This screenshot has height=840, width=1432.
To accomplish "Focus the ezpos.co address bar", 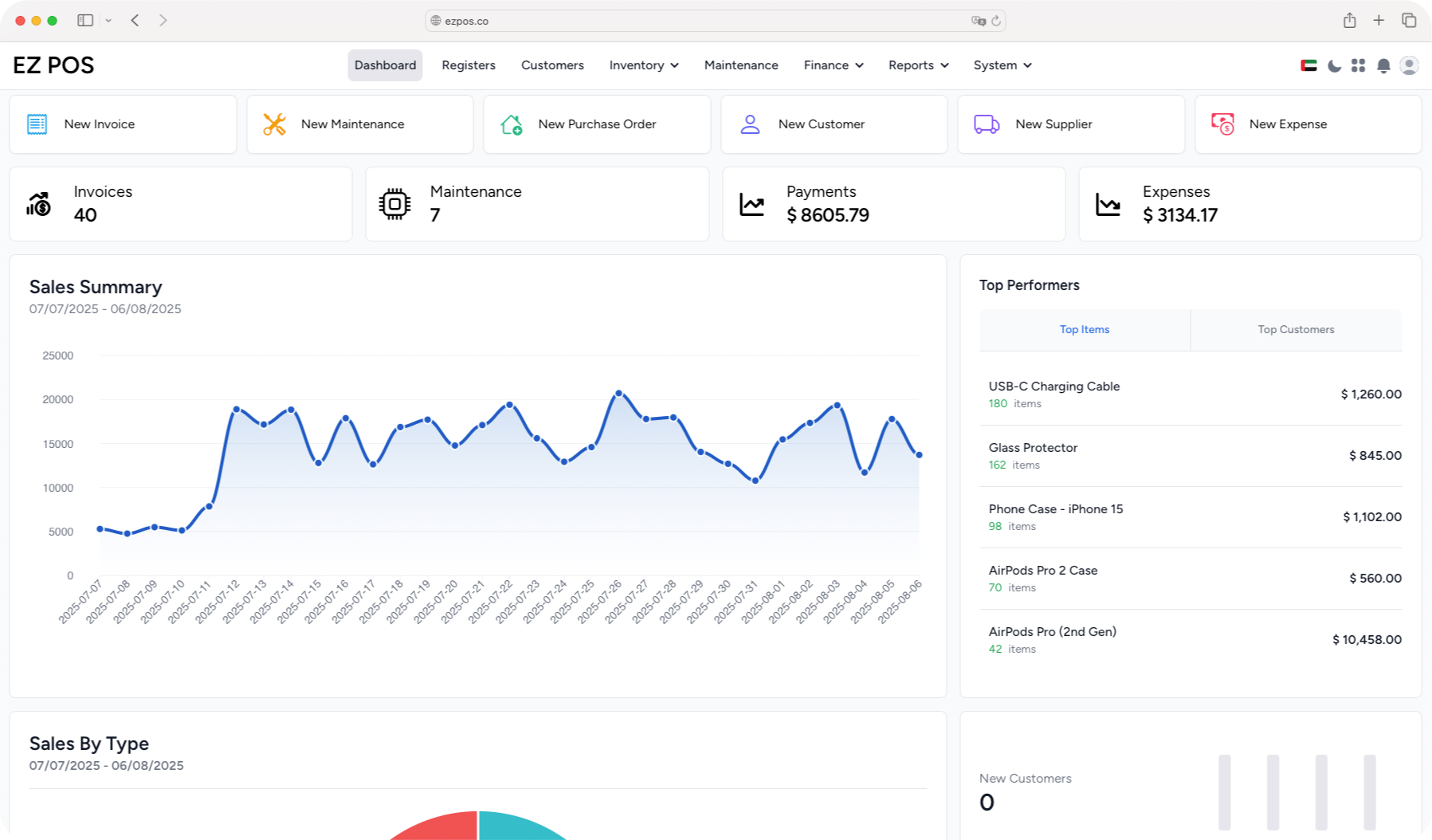I will (715, 21).
